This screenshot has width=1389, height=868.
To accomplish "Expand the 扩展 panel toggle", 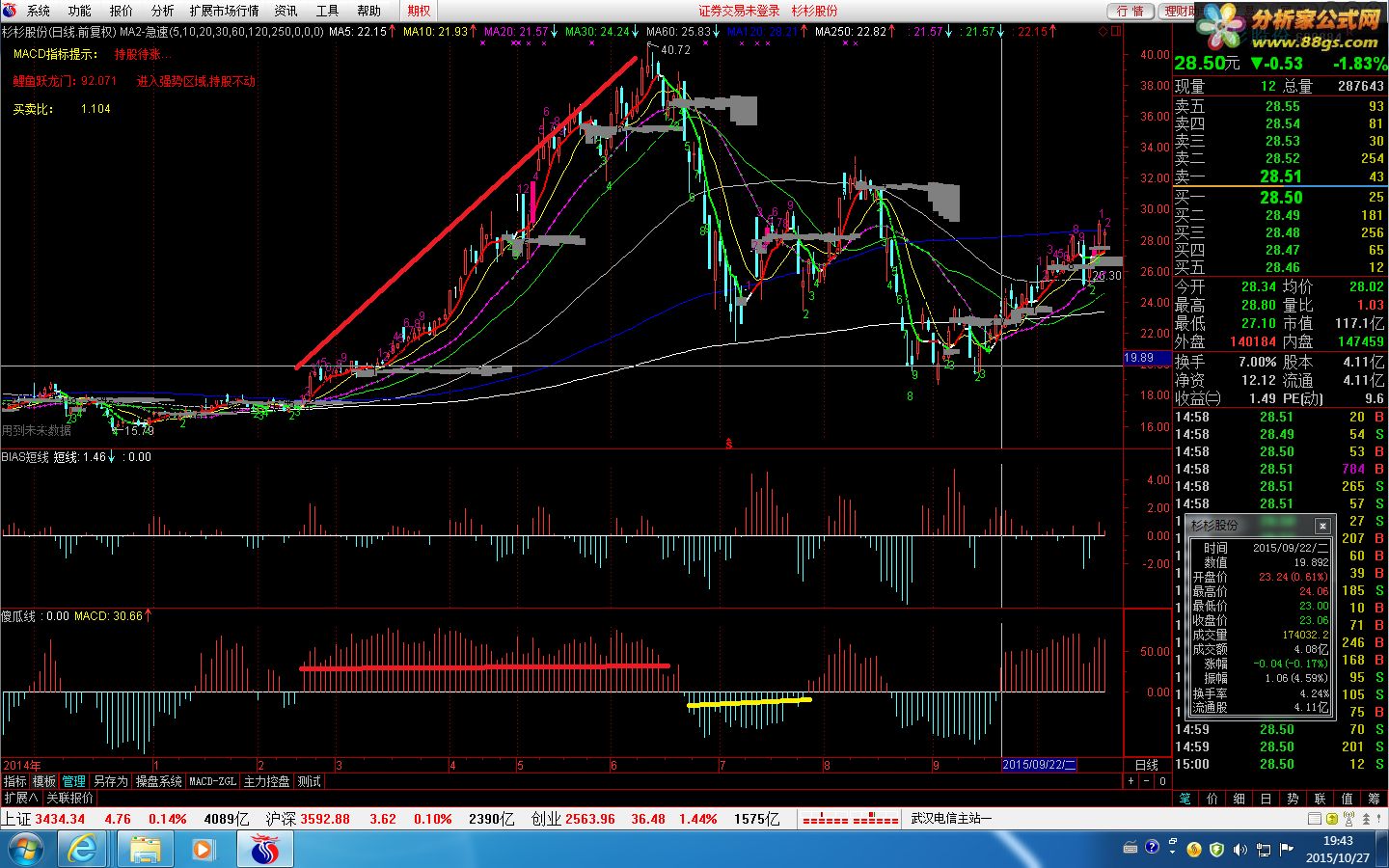I will click(x=20, y=798).
